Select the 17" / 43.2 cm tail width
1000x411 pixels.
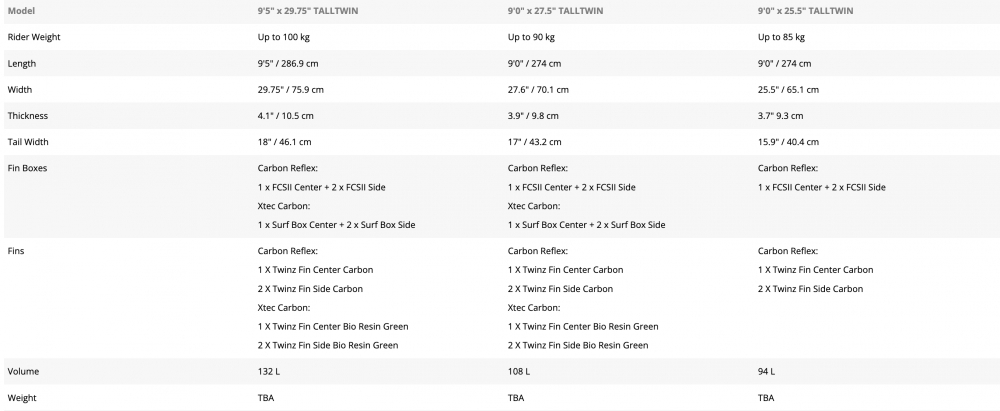point(534,142)
